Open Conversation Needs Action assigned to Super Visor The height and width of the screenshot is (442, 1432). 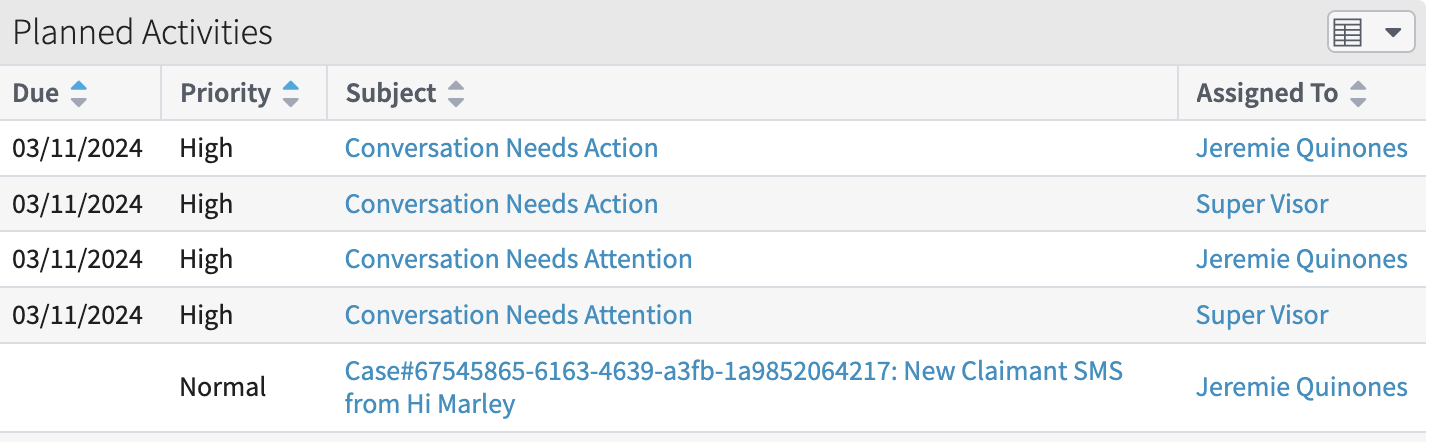tap(501, 205)
